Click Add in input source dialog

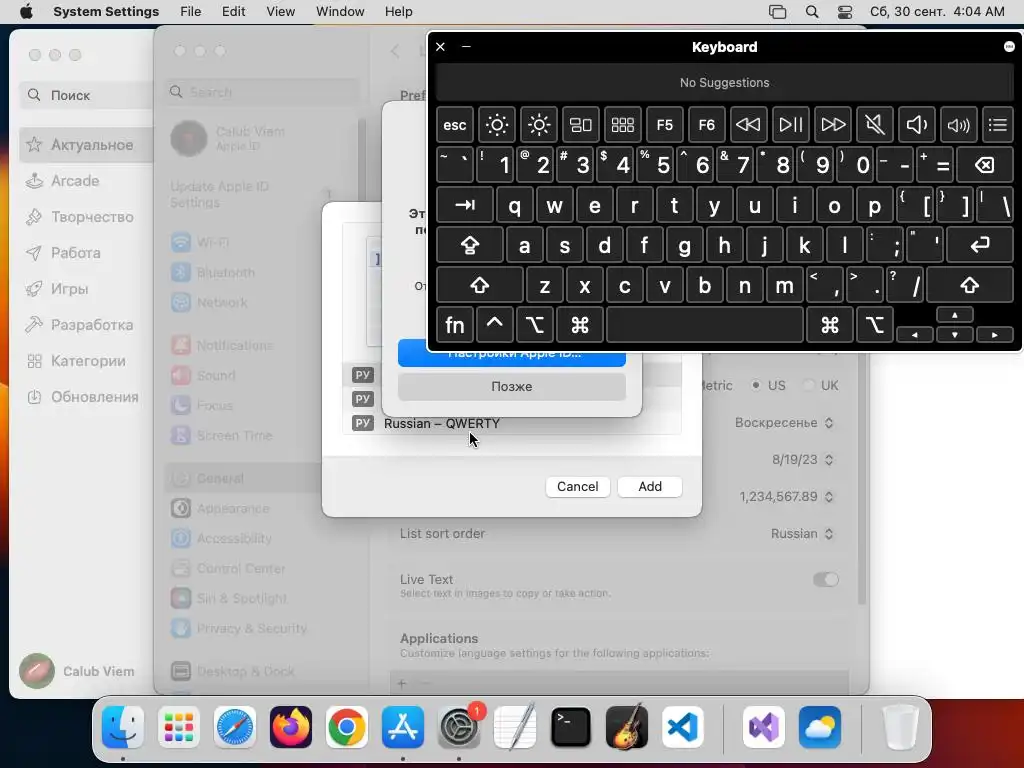tap(650, 487)
